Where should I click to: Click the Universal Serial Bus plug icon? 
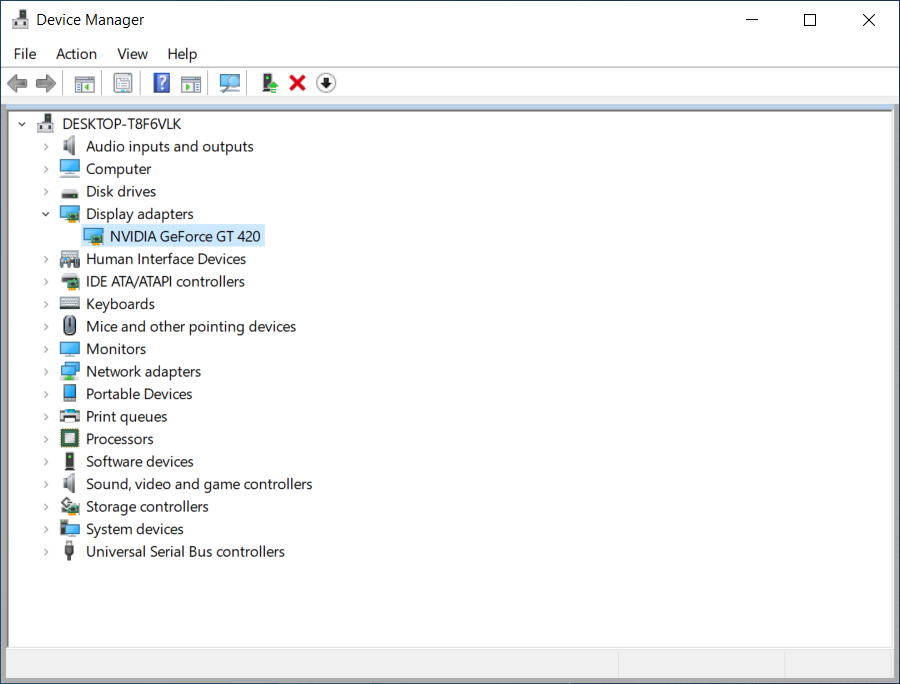[x=69, y=551]
